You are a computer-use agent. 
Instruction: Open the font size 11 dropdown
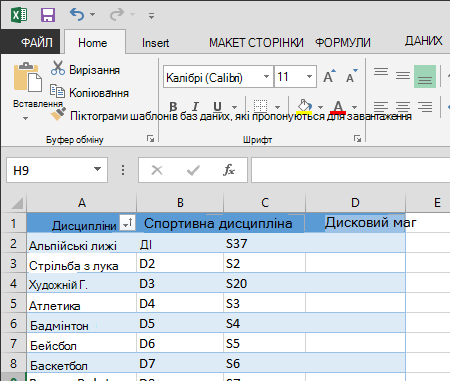pyautogui.click(x=309, y=77)
